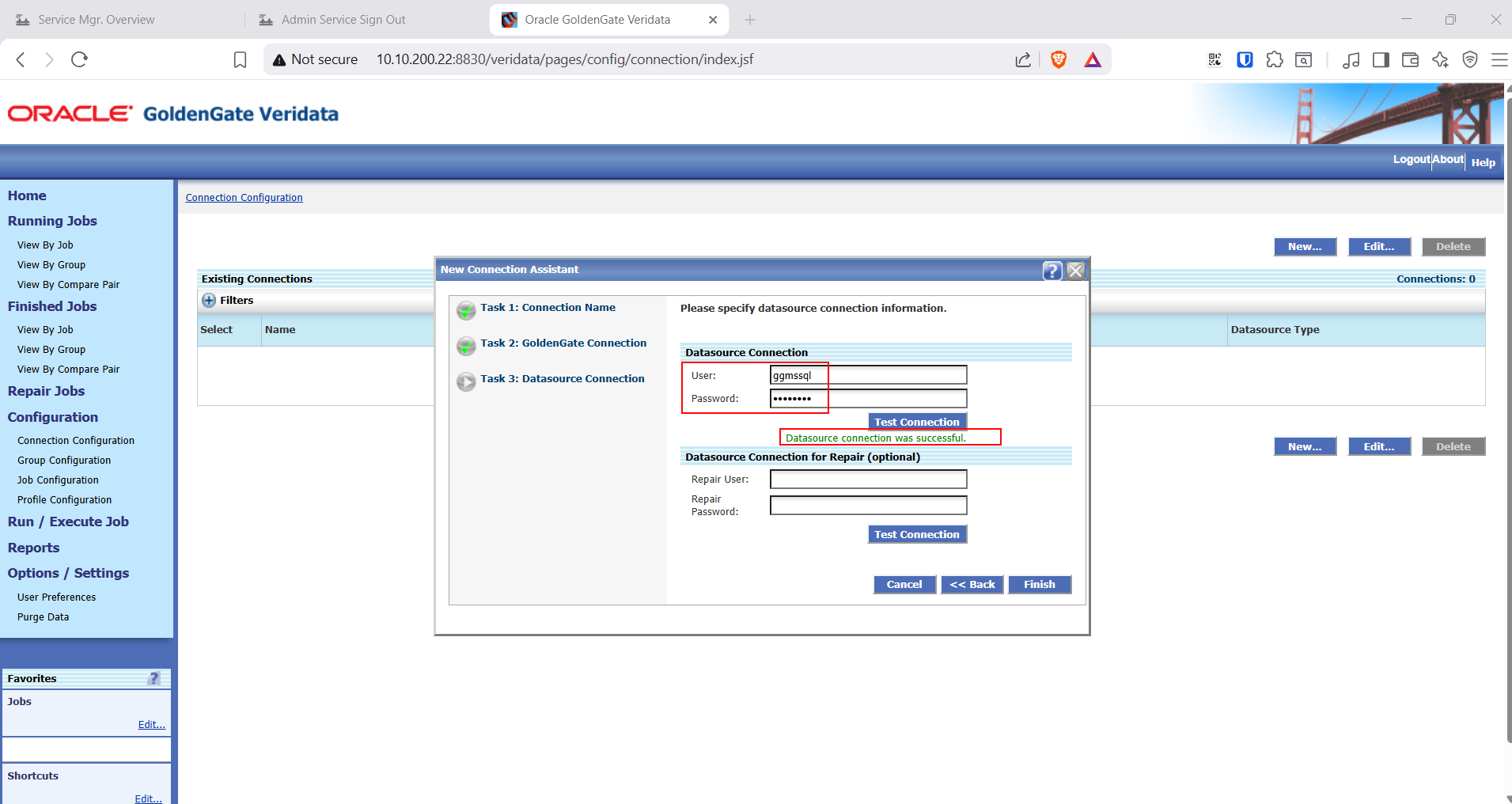Click the top New... button

(1305, 247)
